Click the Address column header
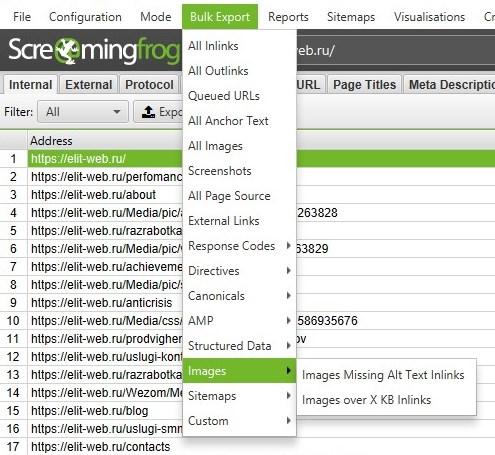Viewport: 495px width, 455px height. click(51, 141)
